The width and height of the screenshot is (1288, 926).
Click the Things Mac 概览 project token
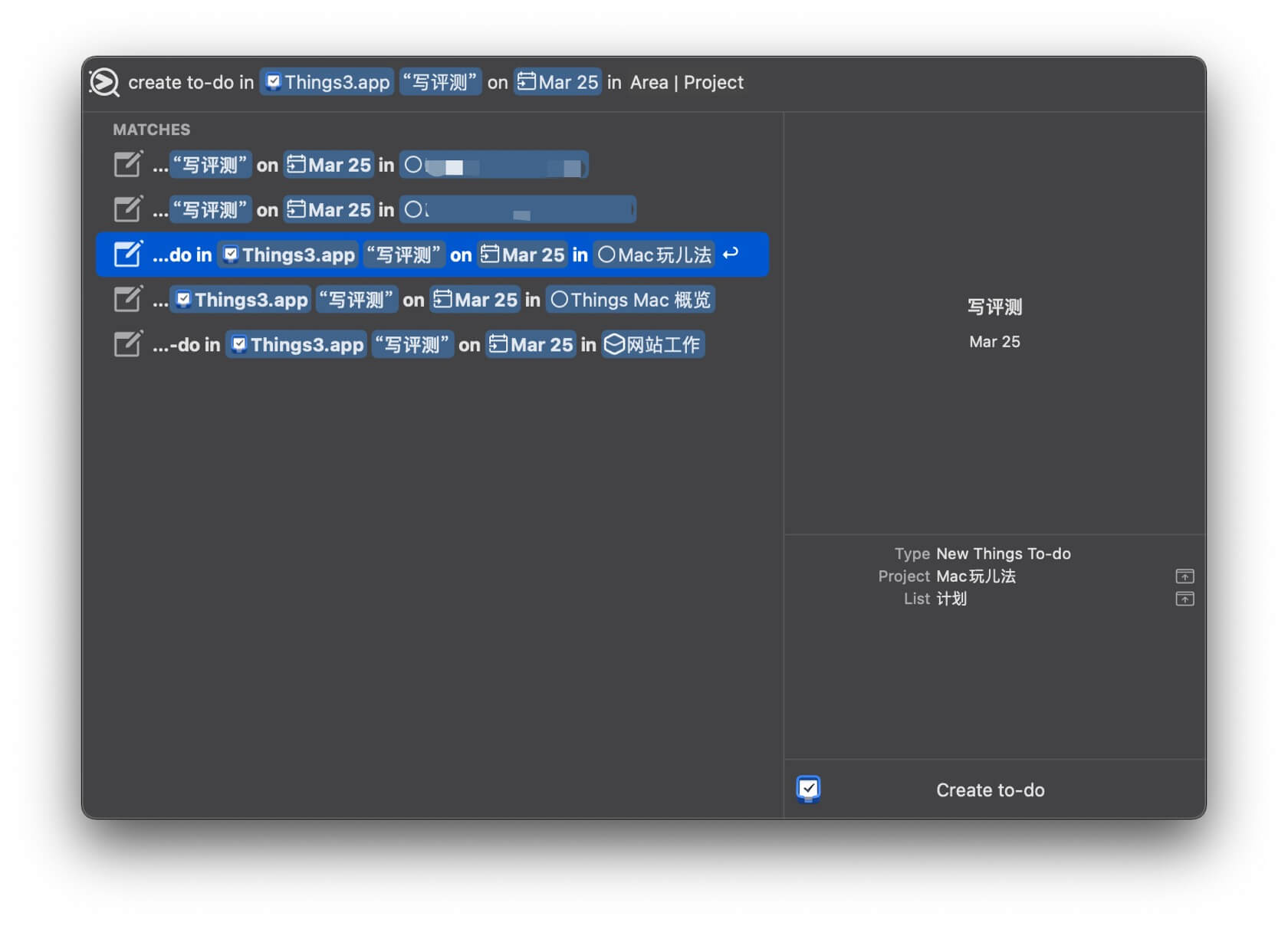(x=630, y=300)
